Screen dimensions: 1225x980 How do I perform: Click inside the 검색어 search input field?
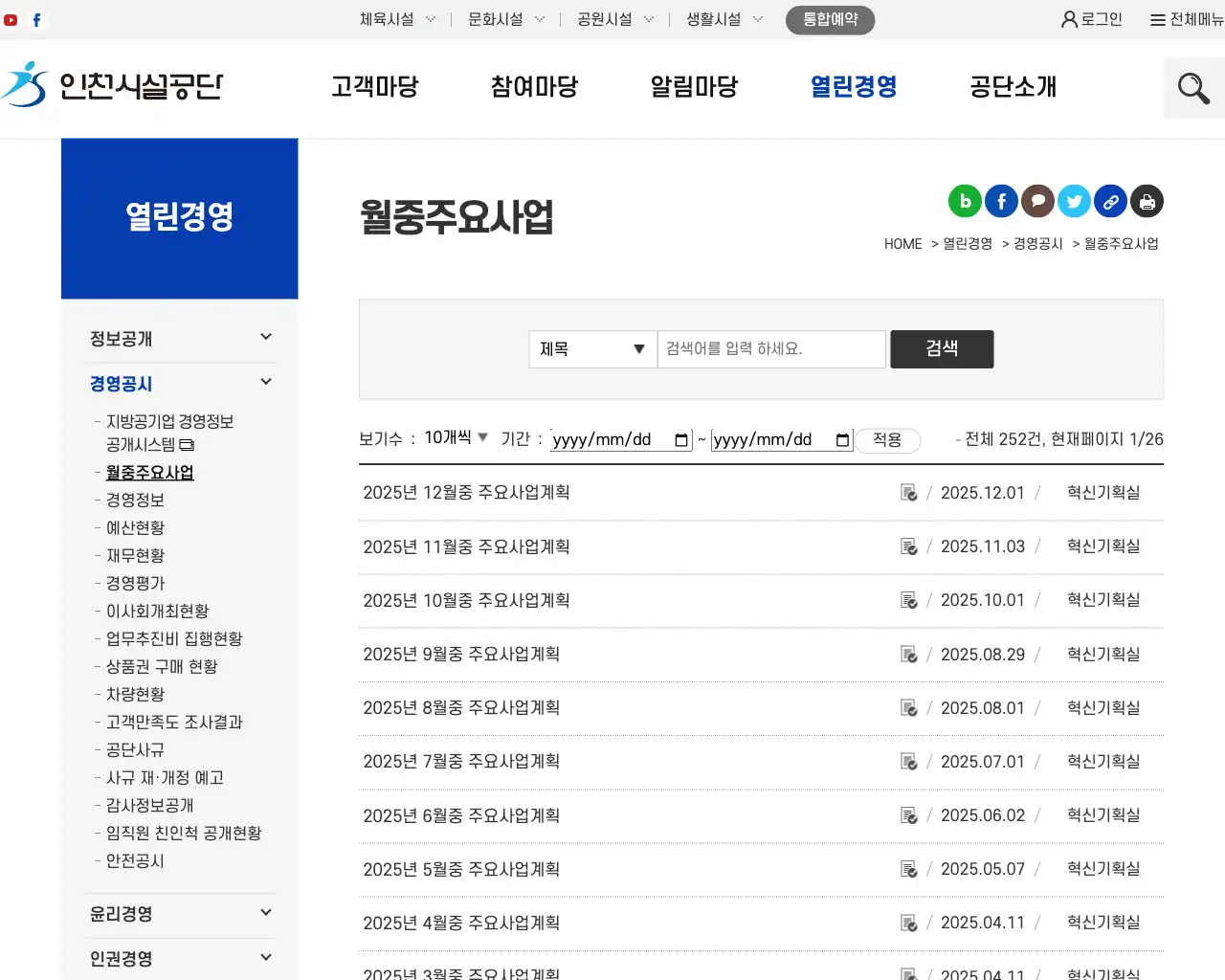click(x=770, y=349)
